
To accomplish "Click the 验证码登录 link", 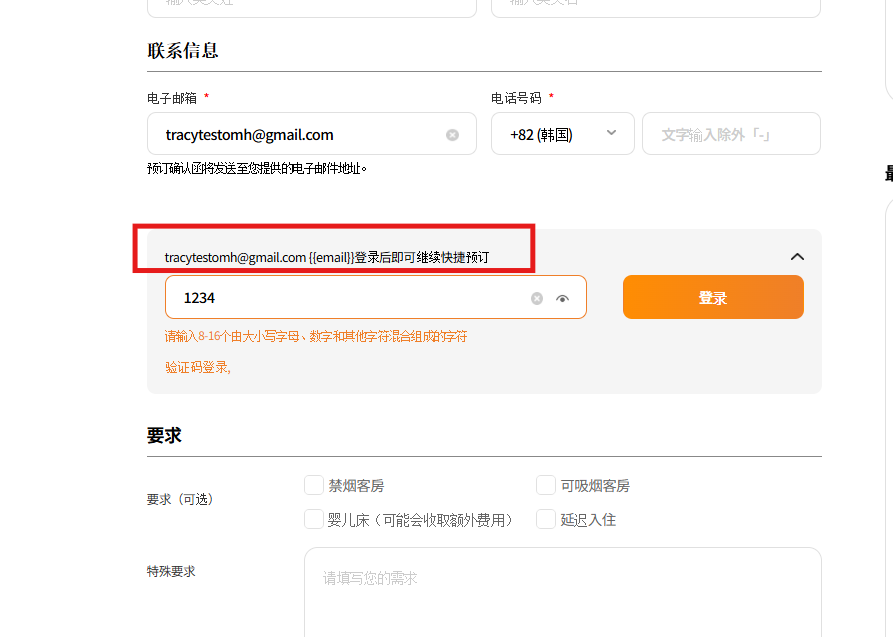I will click(198, 368).
